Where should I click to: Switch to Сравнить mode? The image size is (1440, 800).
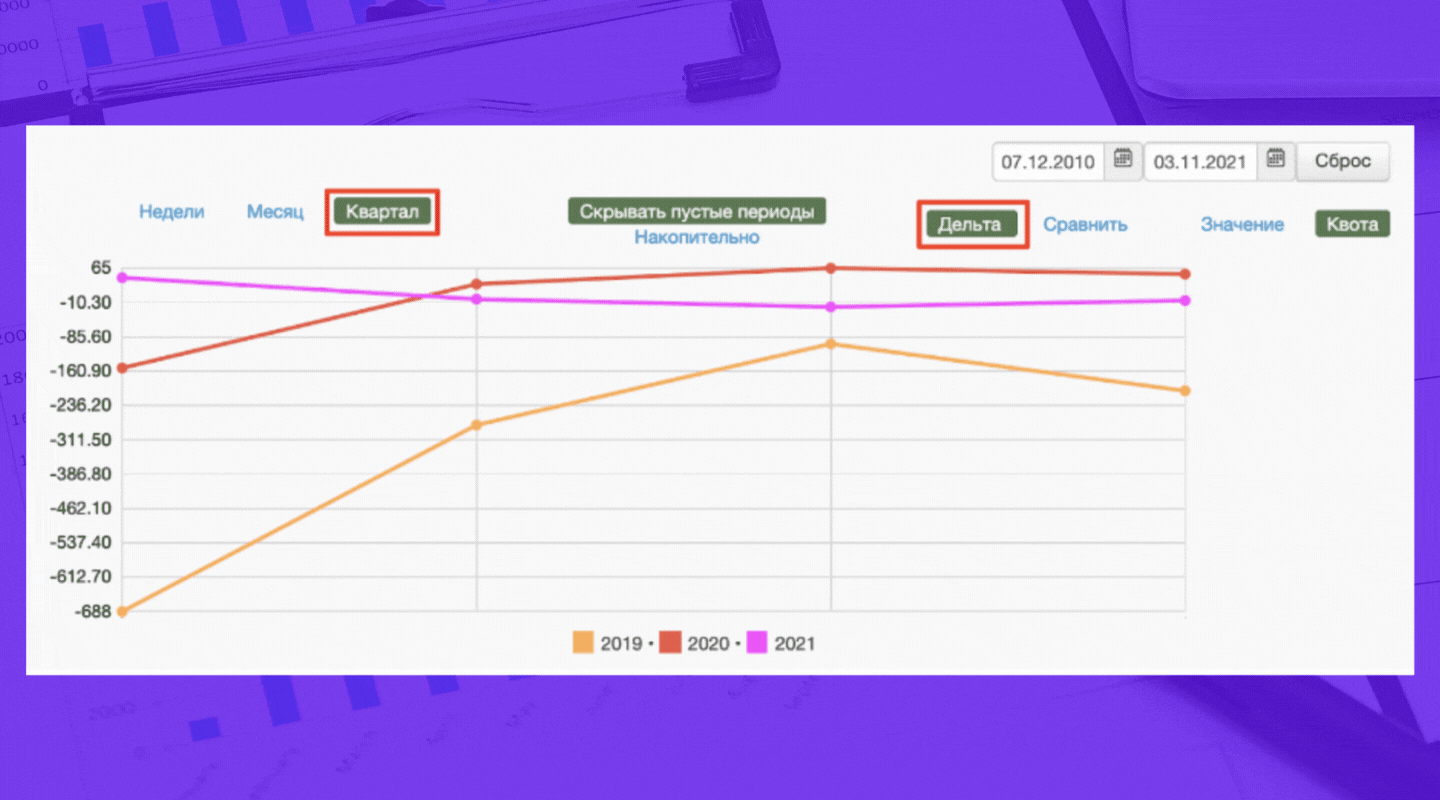point(1086,224)
